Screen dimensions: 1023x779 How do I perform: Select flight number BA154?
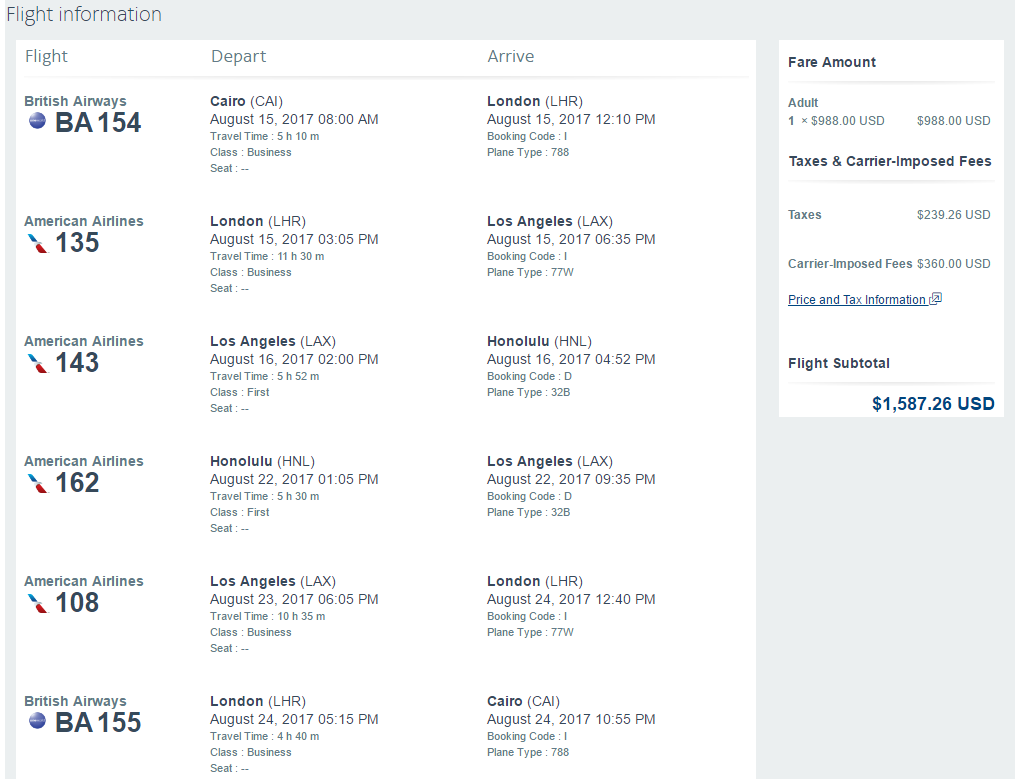tap(98, 123)
